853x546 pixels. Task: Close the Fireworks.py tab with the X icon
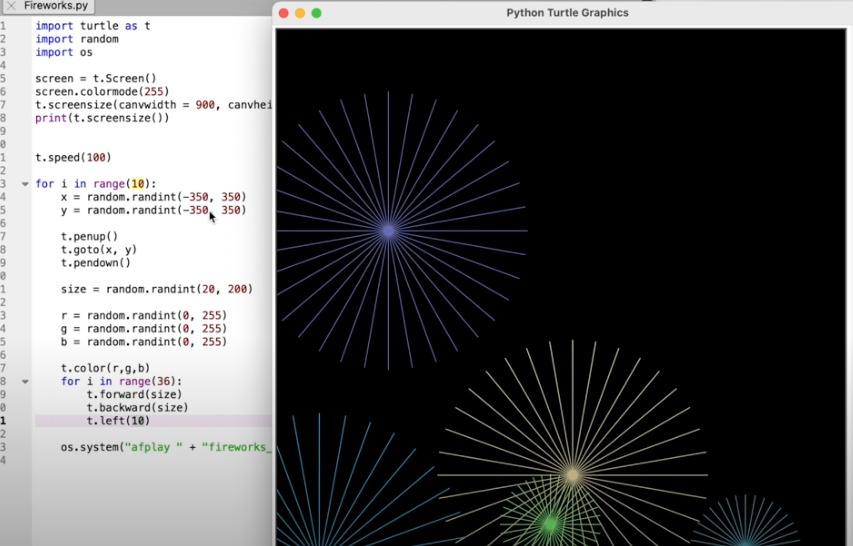tap(11, 7)
